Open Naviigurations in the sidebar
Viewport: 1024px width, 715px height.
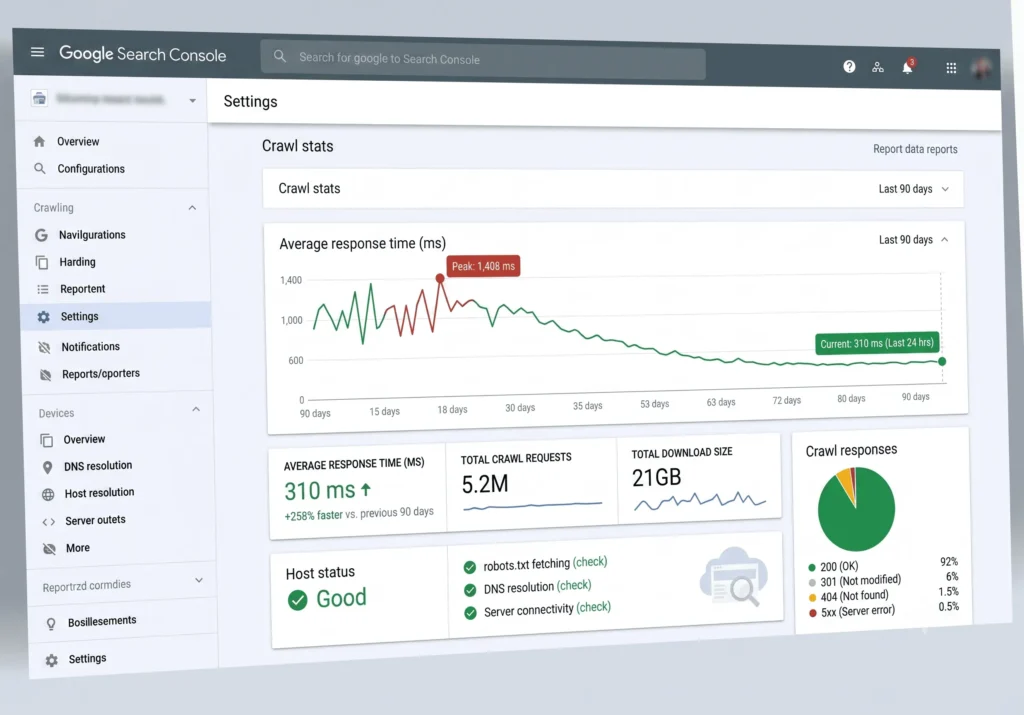[92, 235]
